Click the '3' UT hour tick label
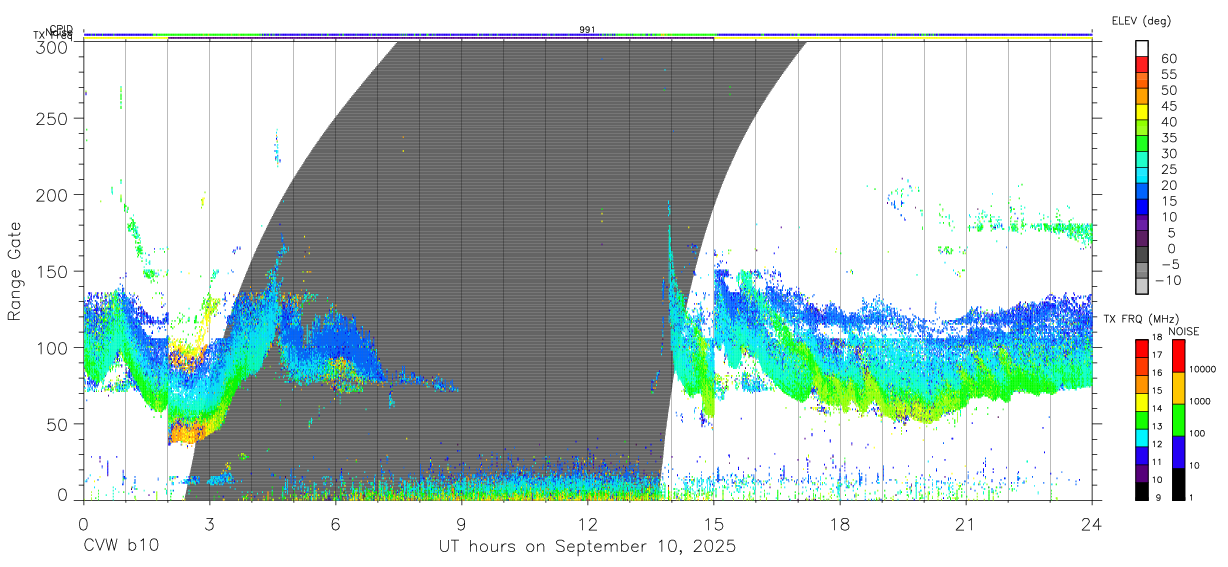Image resolution: width=1228 pixels, height=567 pixels. (209, 524)
